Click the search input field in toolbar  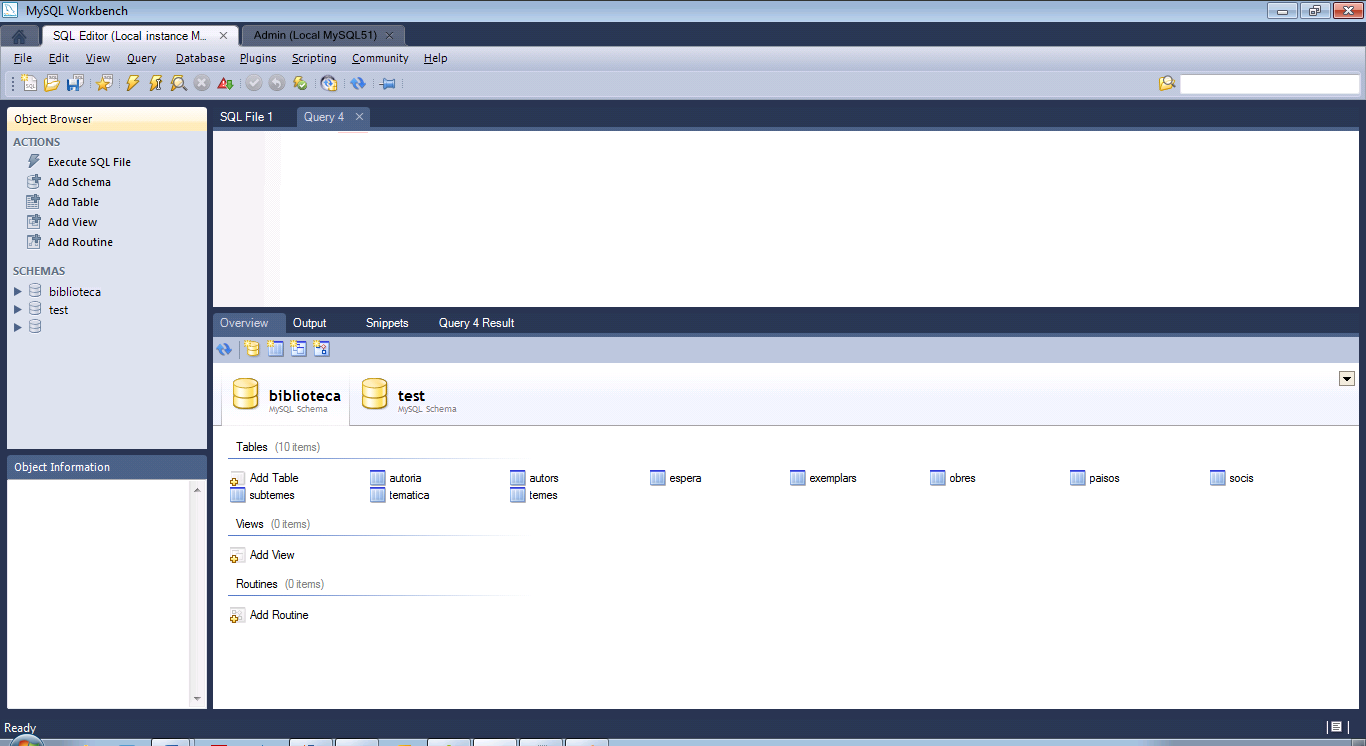click(x=1269, y=84)
